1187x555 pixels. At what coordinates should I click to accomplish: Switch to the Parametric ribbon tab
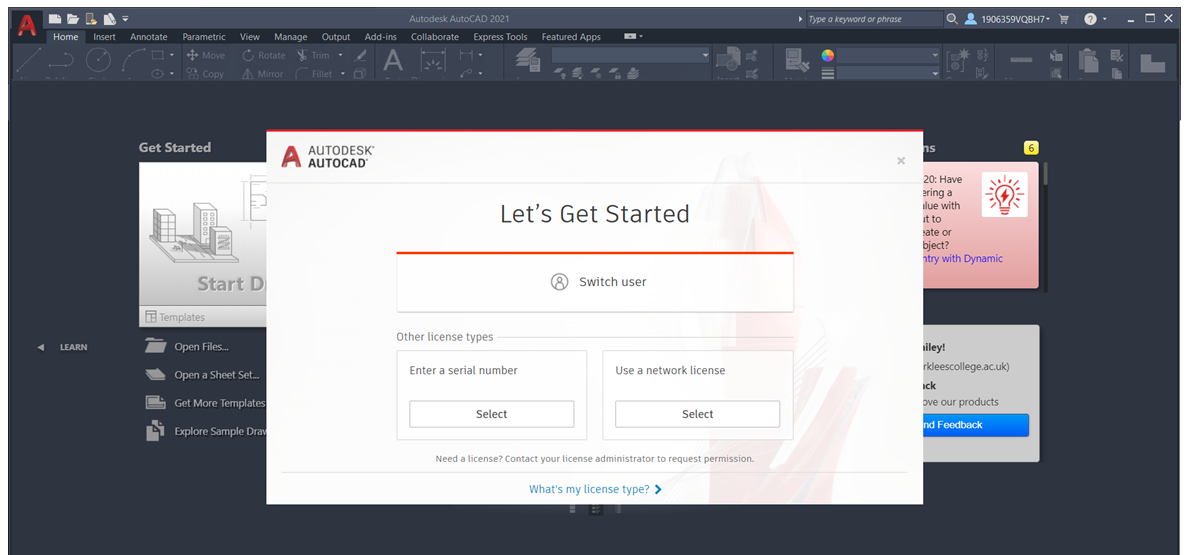point(204,36)
